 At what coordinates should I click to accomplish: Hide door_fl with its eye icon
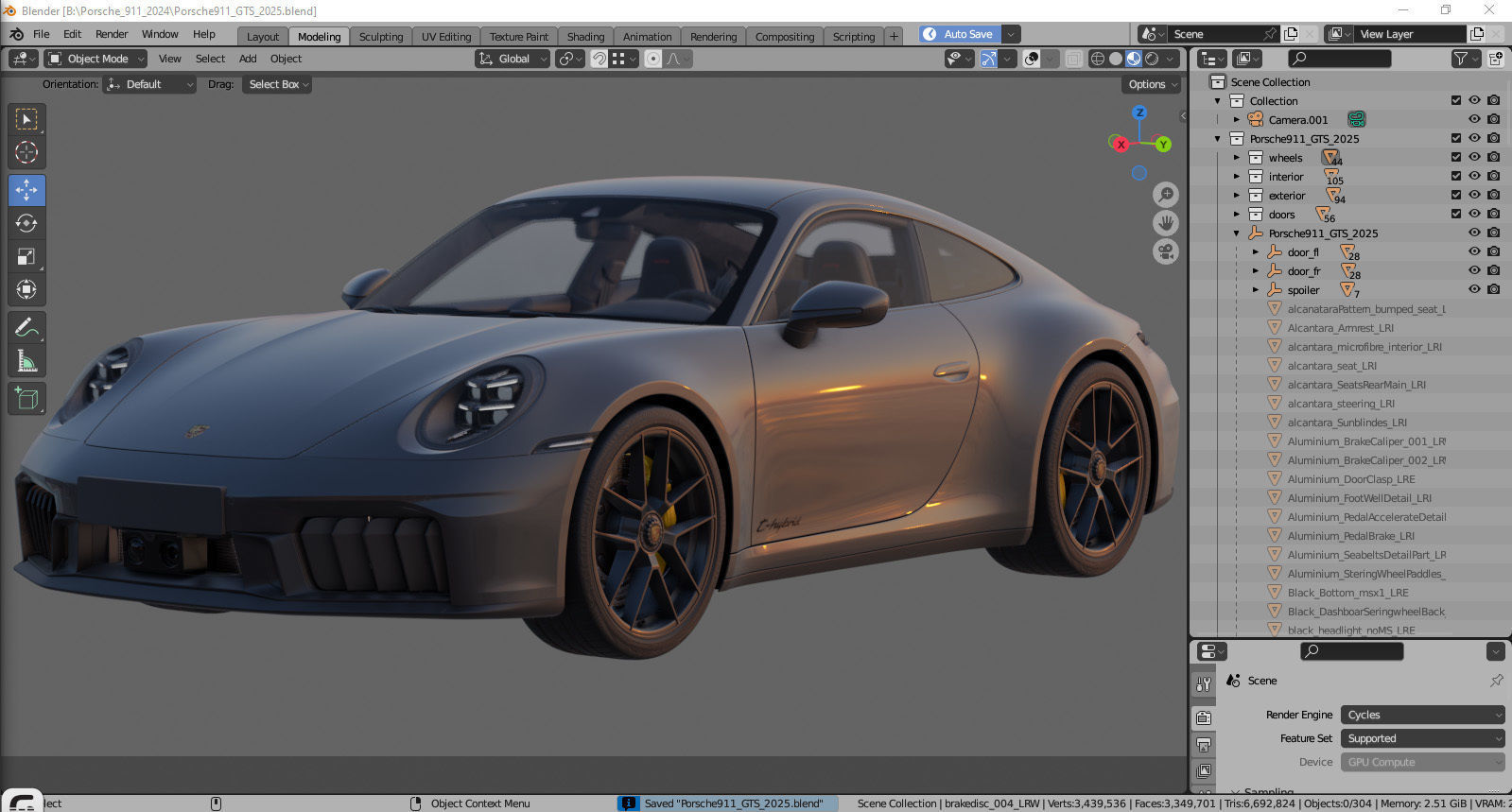coord(1474,251)
